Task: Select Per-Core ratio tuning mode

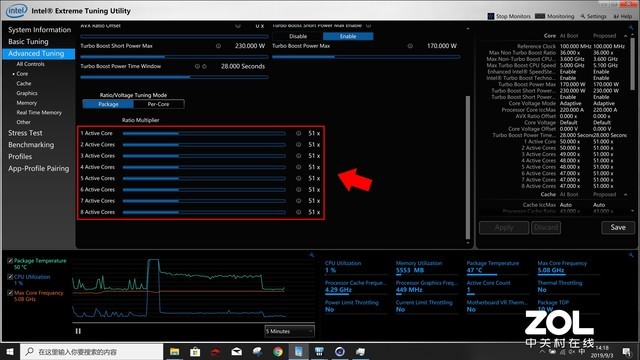Action: click(158, 104)
